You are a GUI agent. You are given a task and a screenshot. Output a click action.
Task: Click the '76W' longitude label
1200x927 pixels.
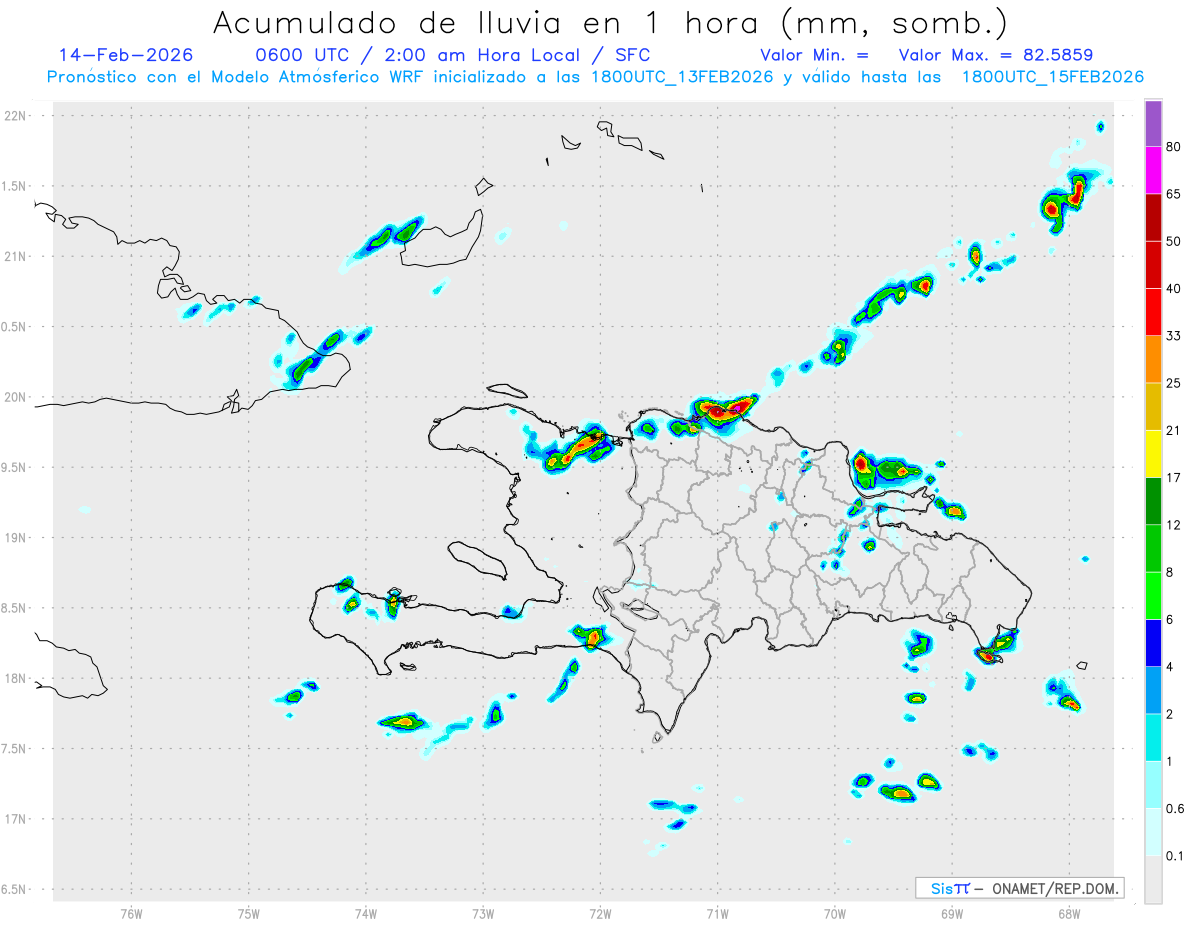(x=131, y=913)
